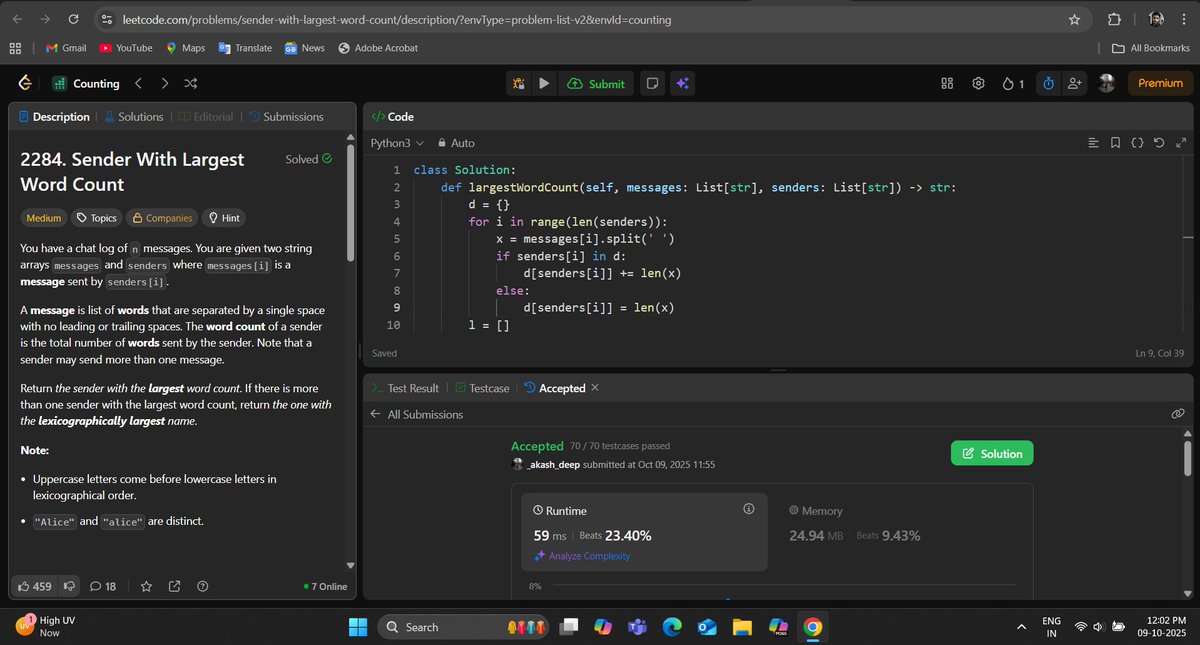
Task: Reveal the Hint
Action: coord(224,218)
